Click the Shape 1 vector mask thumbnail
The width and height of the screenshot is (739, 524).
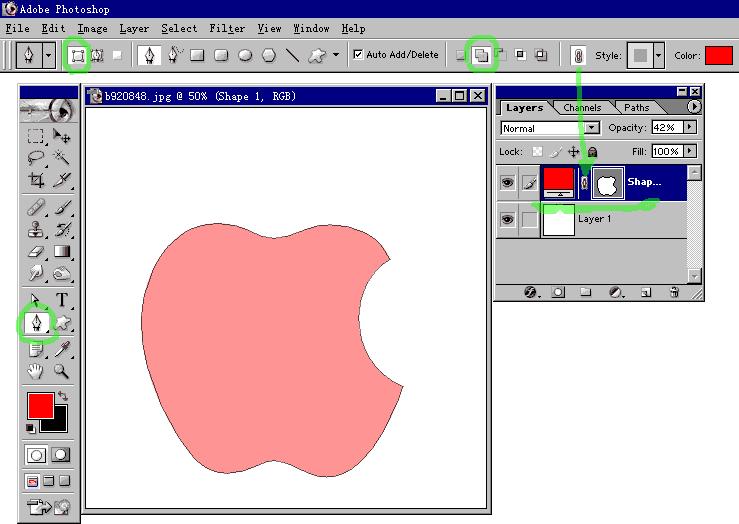click(x=607, y=183)
